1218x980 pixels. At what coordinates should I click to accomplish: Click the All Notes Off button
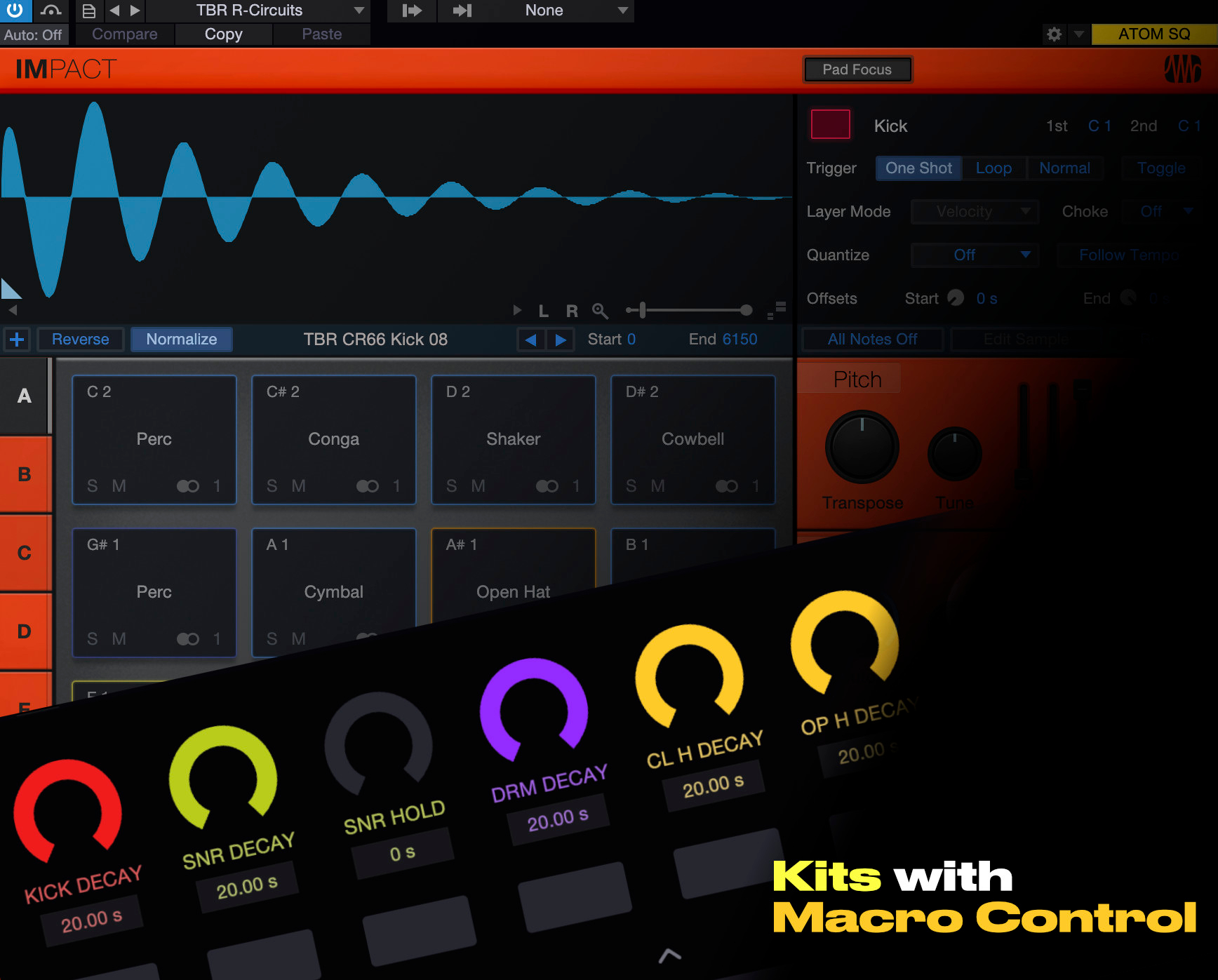pos(872,340)
